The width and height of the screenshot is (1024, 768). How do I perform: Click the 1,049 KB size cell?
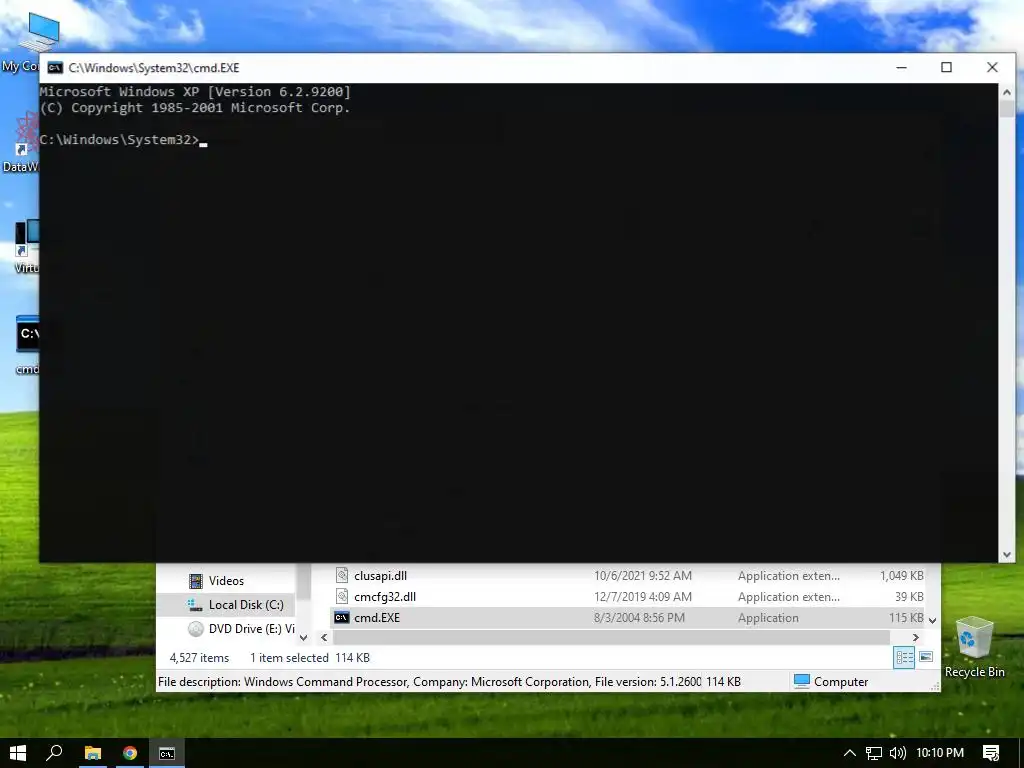click(x=902, y=576)
